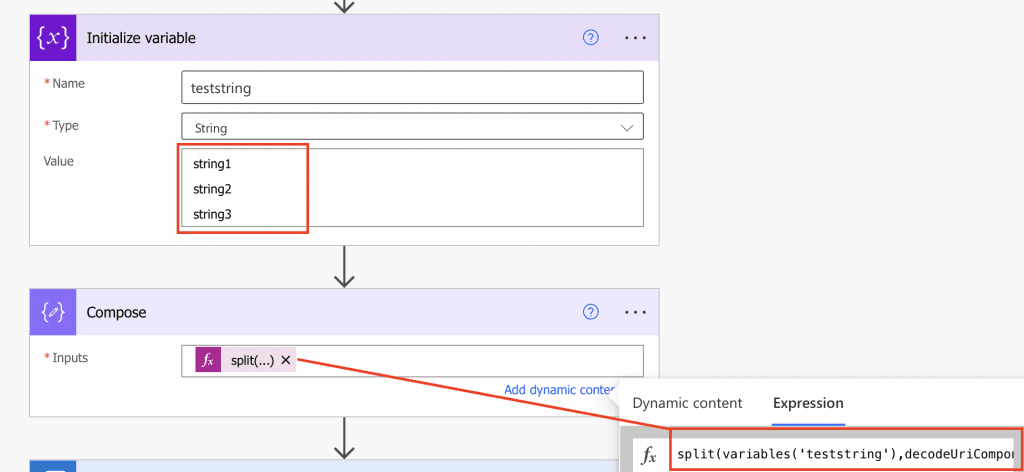This screenshot has width=1024, height=472.
Task: Click the Initialize variable action icon
Action: pos(53,38)
